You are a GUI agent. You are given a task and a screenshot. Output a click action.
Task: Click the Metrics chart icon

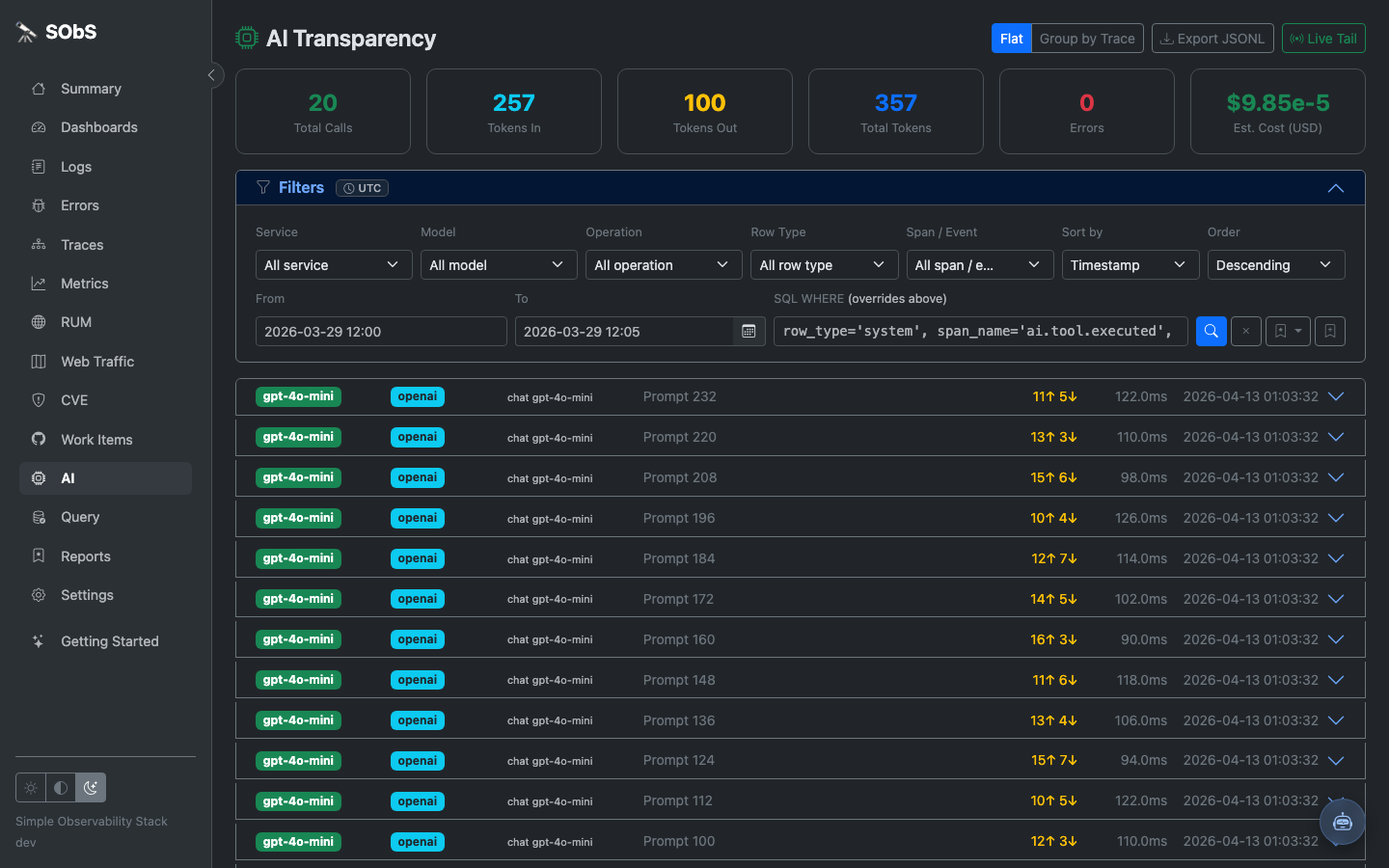[39, 284]
